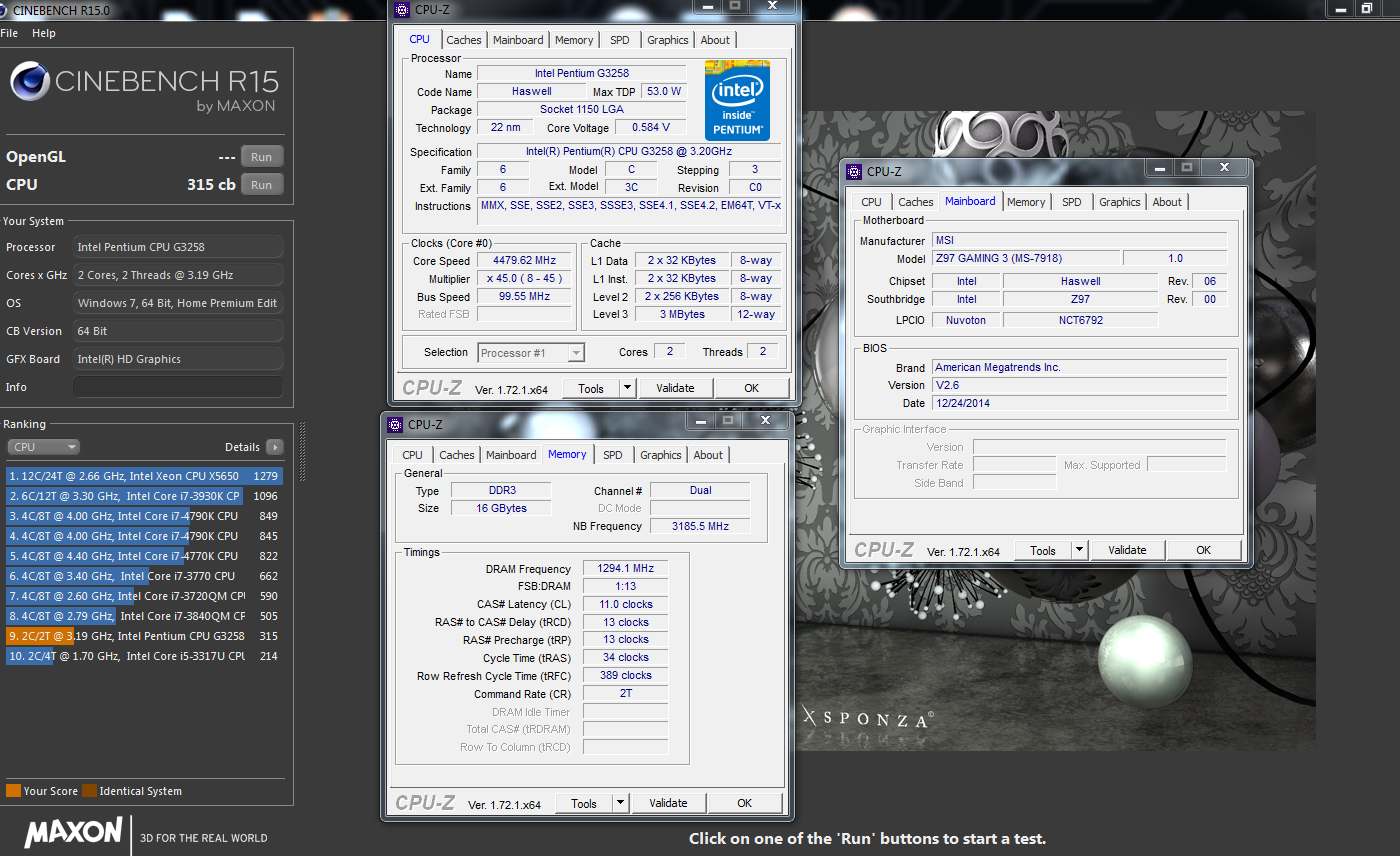Screen dimensions: 1400x856
Task: Click the empty Info input field in Cinebench
Action: 178,387
